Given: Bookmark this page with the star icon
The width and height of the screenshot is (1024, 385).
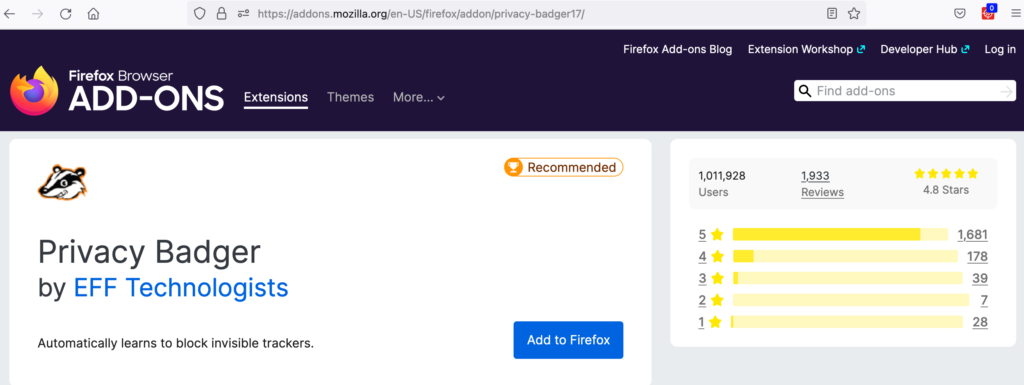Looking at the screenshot, I should point(854,14).
